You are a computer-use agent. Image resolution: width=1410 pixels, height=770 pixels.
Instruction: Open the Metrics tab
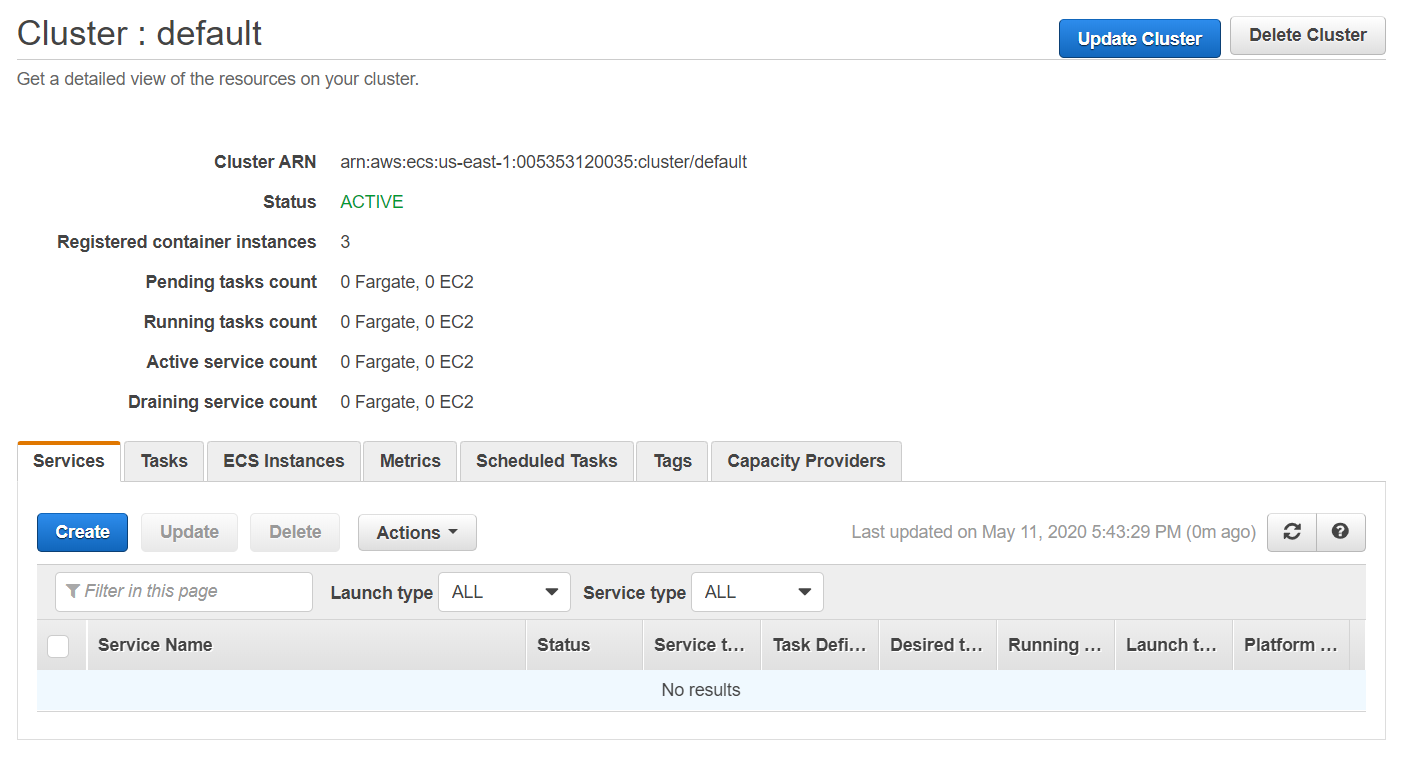[x=410, y=461]
